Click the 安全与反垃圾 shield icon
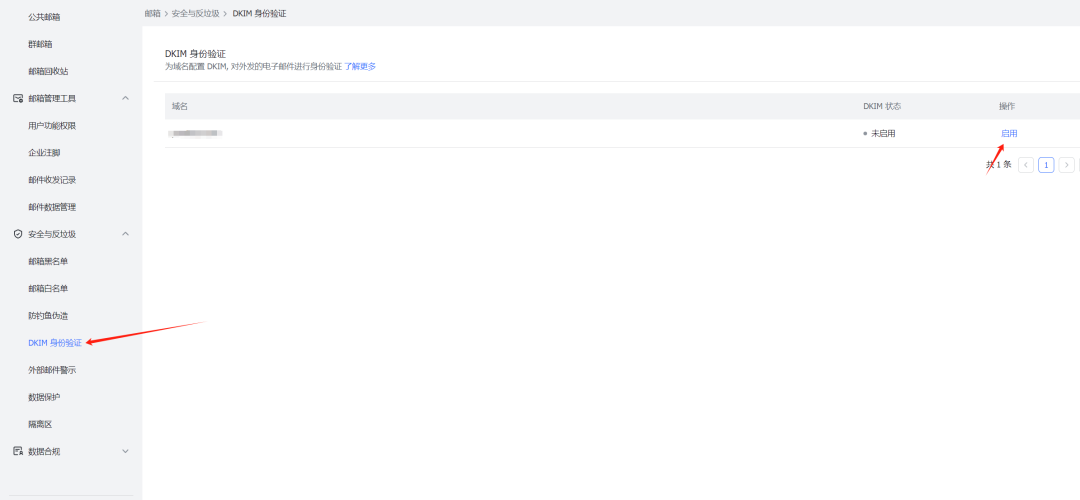1080x500 pixels. coord(18,234)
